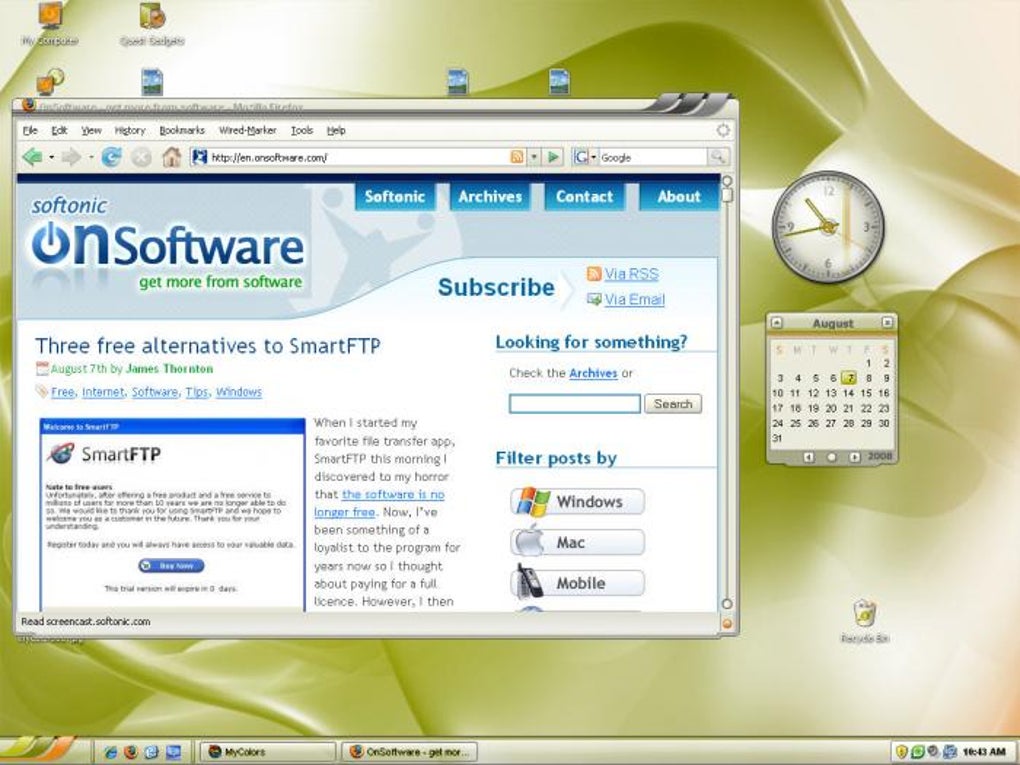The height and width of the screenshot is (765, 1020).
Task: Select the desktop gadgets shortcut icon
Action: pyautogui.click(x=152, y=23)
